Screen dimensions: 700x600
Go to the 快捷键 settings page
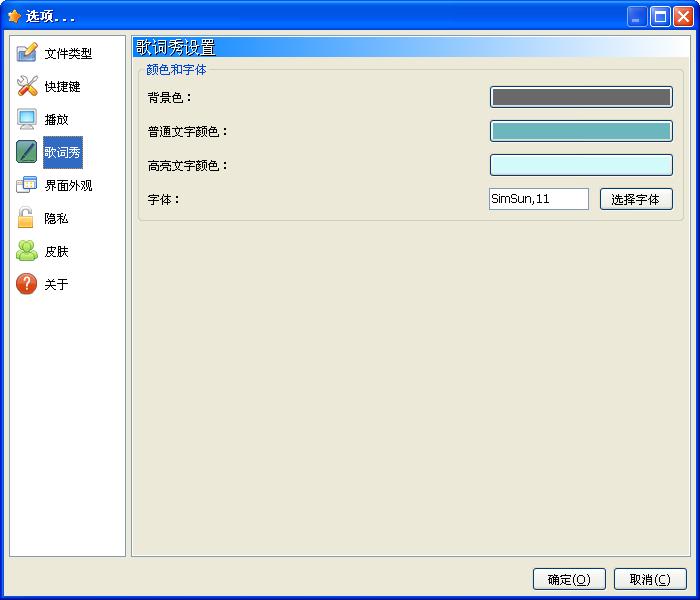coord(62,87)
